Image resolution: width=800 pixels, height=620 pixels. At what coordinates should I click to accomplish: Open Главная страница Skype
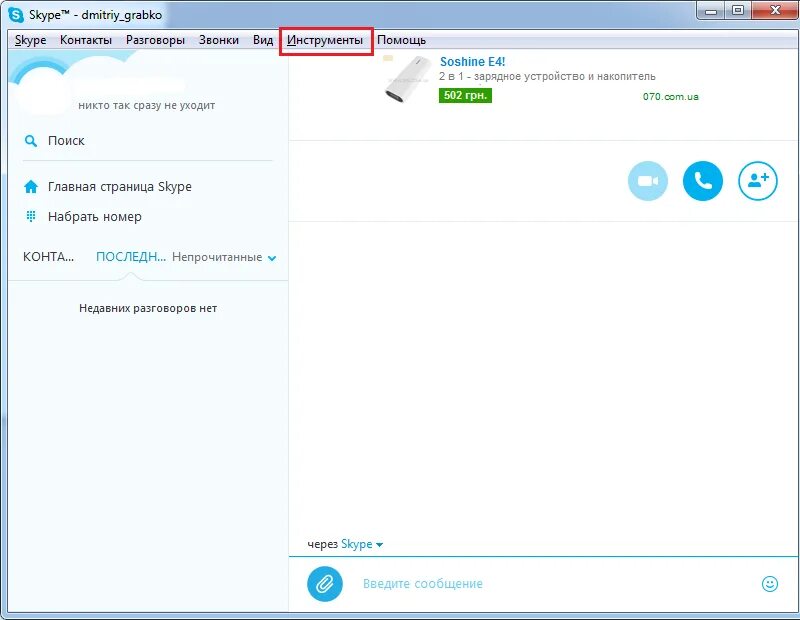pyautogui.click(x=119, y=187)
